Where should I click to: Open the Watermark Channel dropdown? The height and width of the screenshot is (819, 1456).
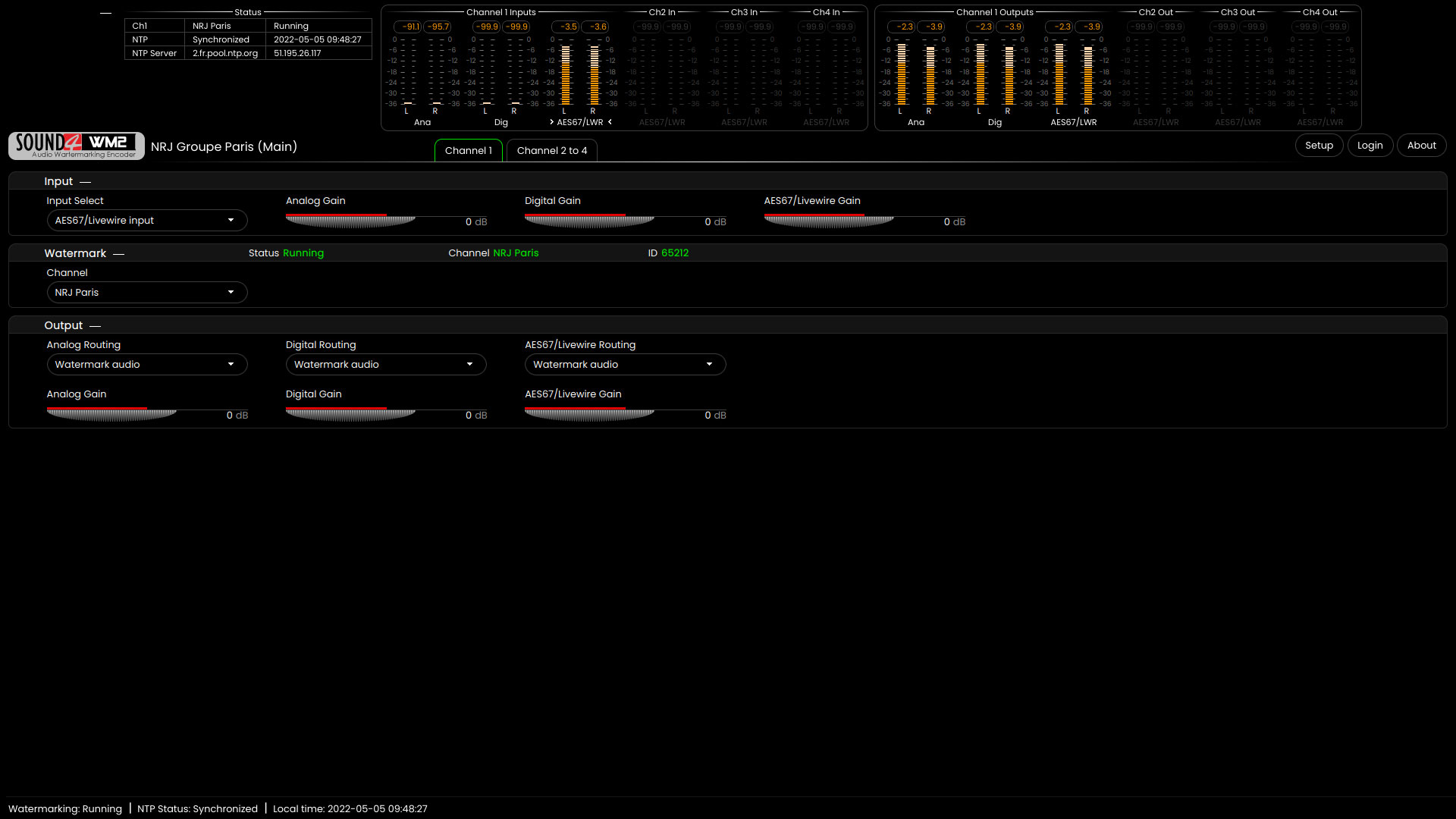point(146,293)
